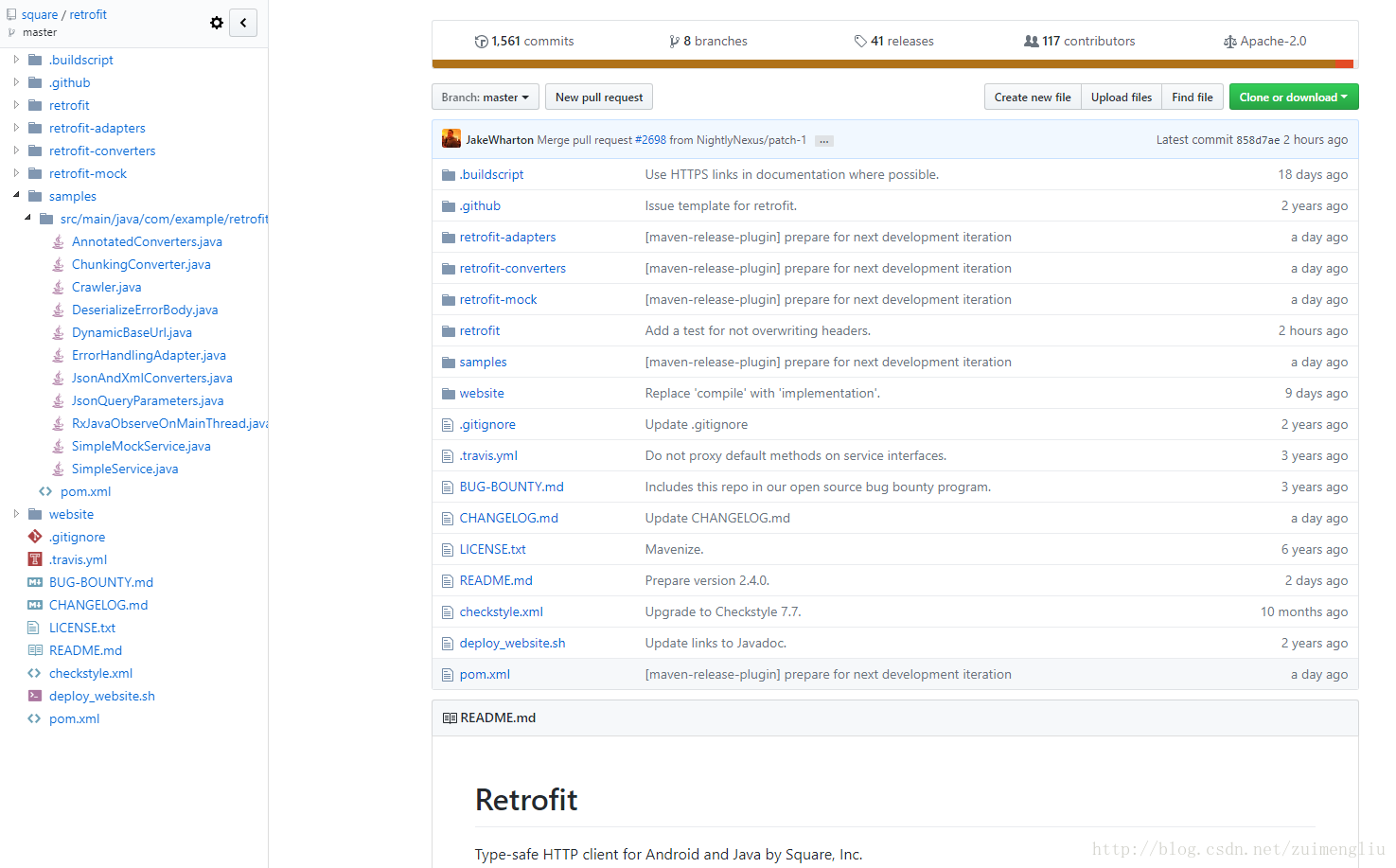1396x868 pixels.
Task: Click the releases tag icon
Action: pyautogui.click(x=860, y=42)
